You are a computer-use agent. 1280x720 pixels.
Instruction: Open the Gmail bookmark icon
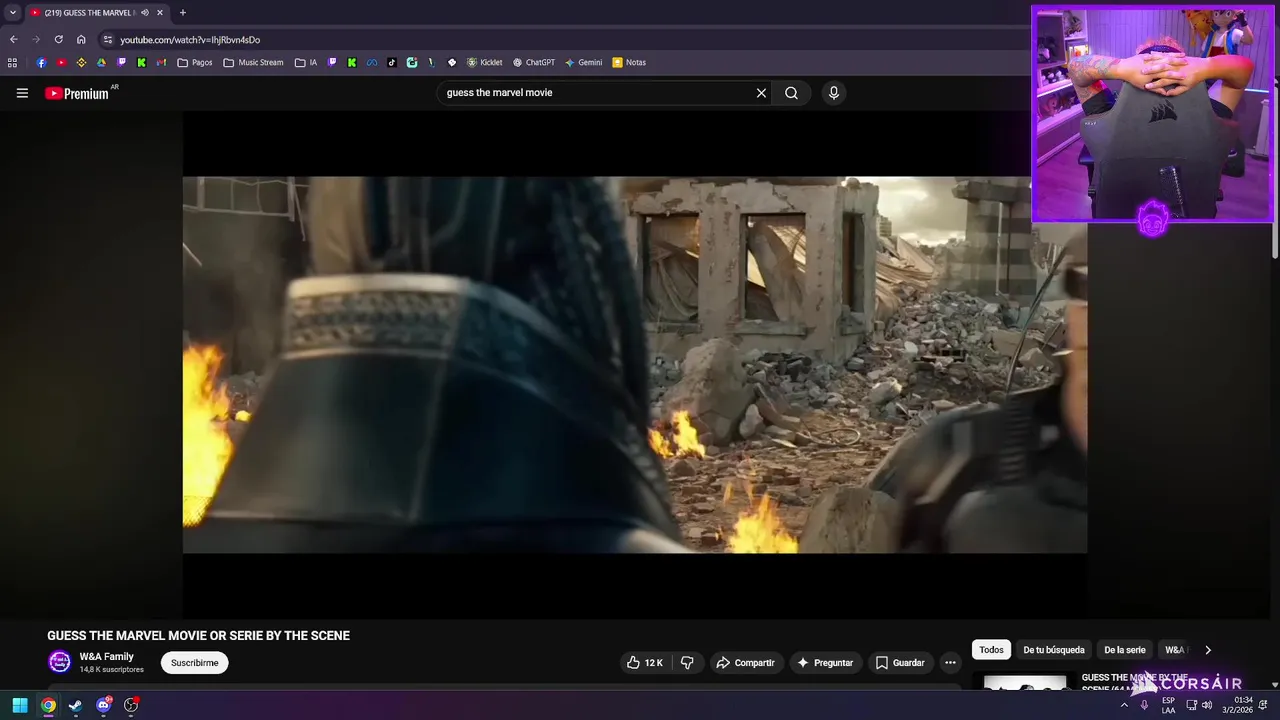tap(162, 62)
